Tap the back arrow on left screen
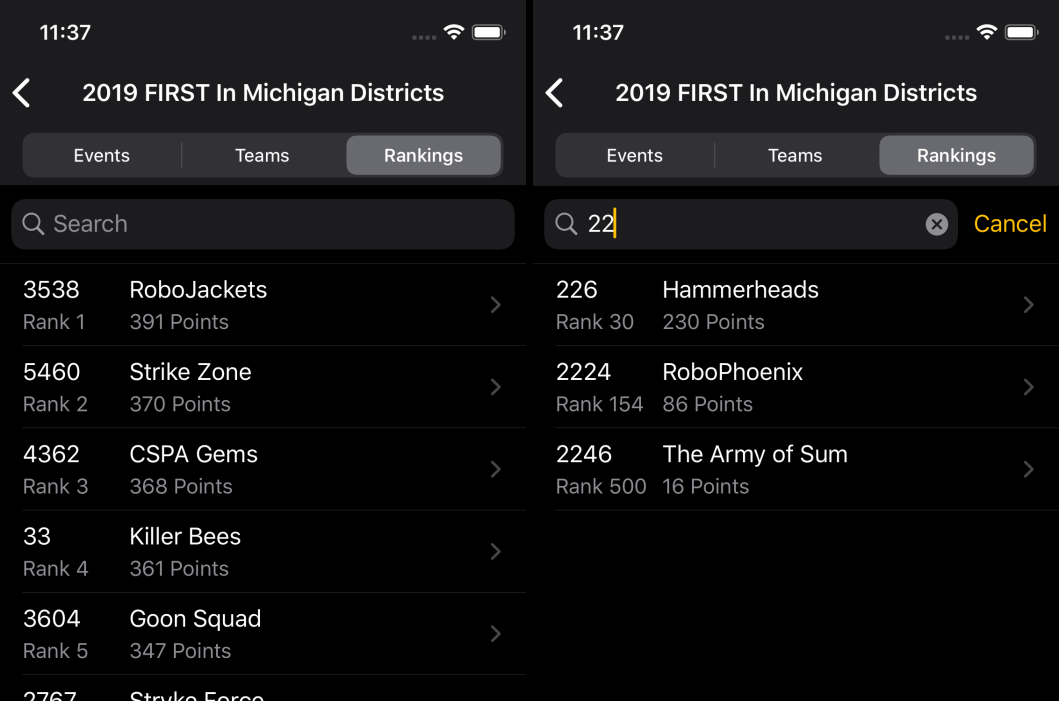The image size is (1059, 701). (22, 93)
